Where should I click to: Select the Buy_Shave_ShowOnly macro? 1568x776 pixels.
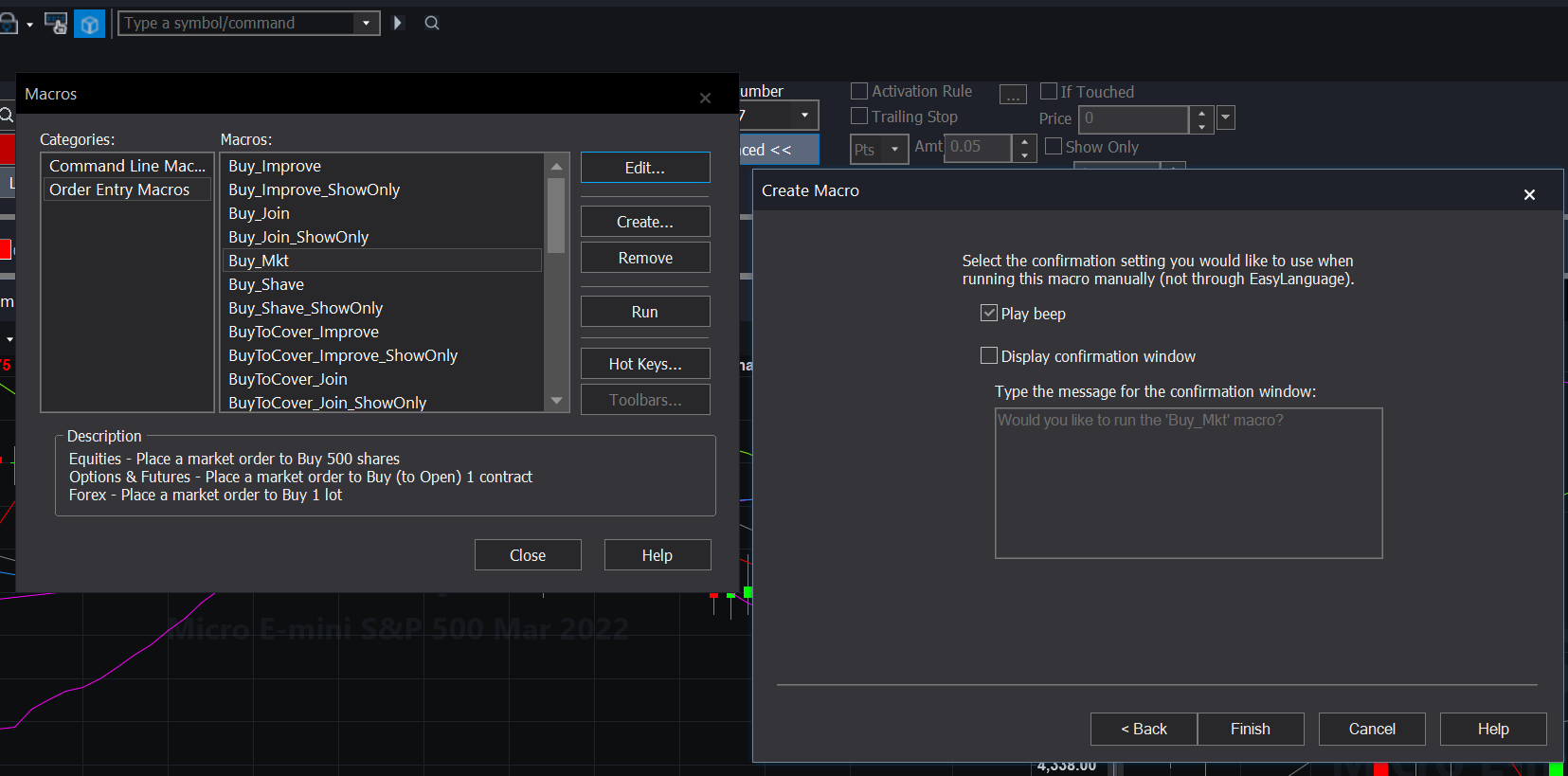pyautogui.click(x=382, y=308)
